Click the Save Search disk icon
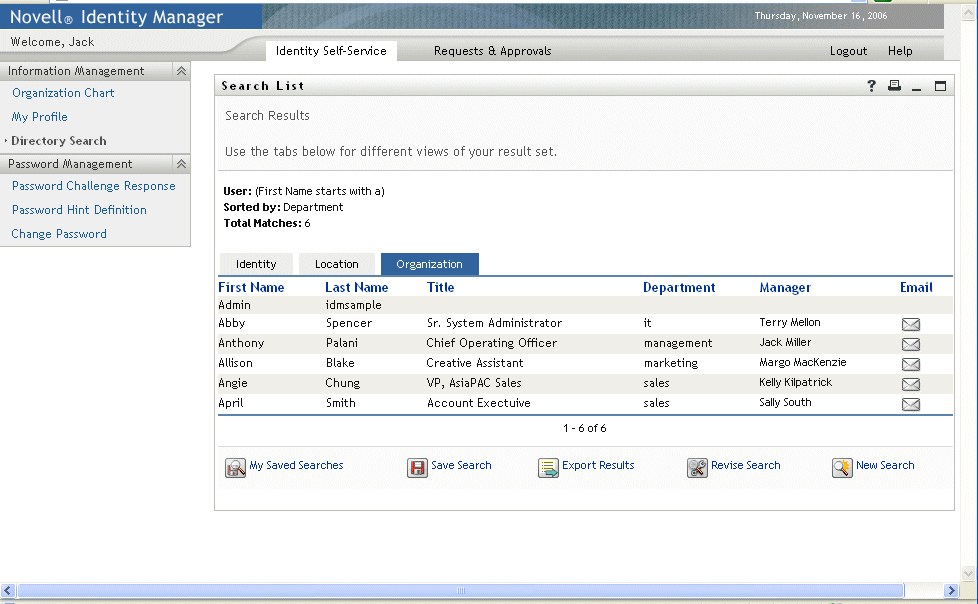 [417, 467]
